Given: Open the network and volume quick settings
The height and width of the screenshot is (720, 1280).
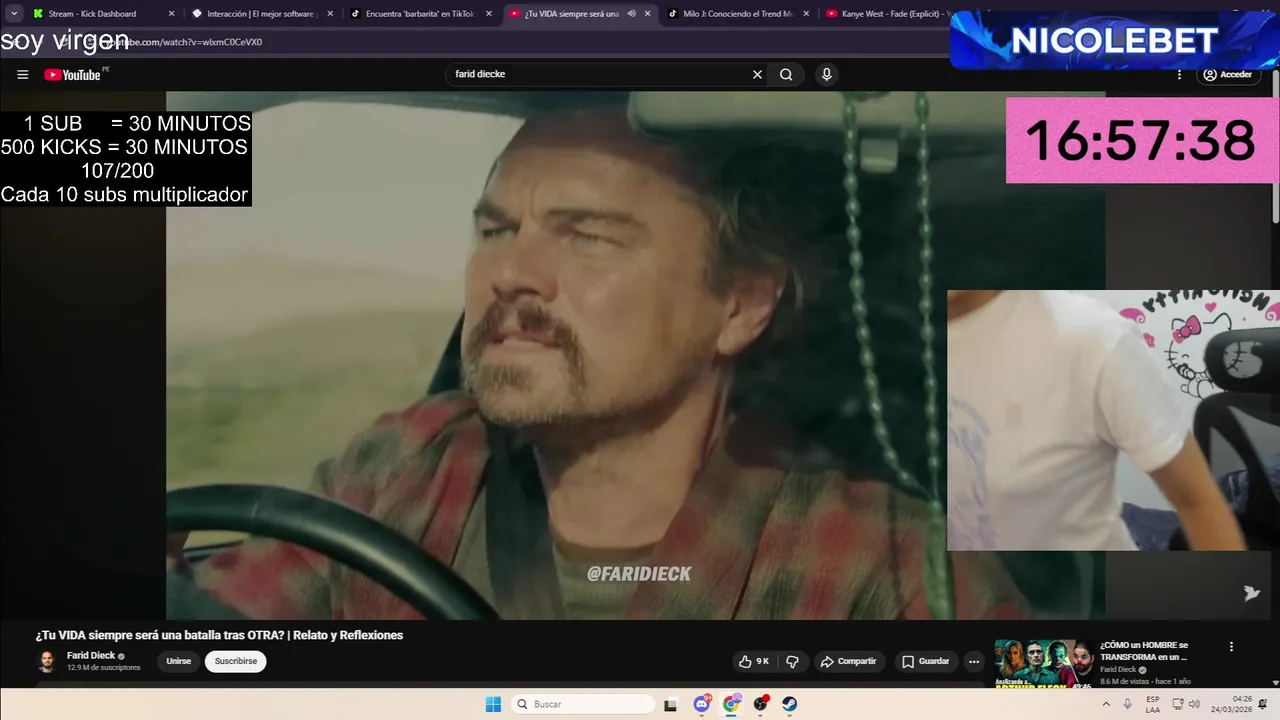Looking at the screenshot, I should click(1186, 704).
